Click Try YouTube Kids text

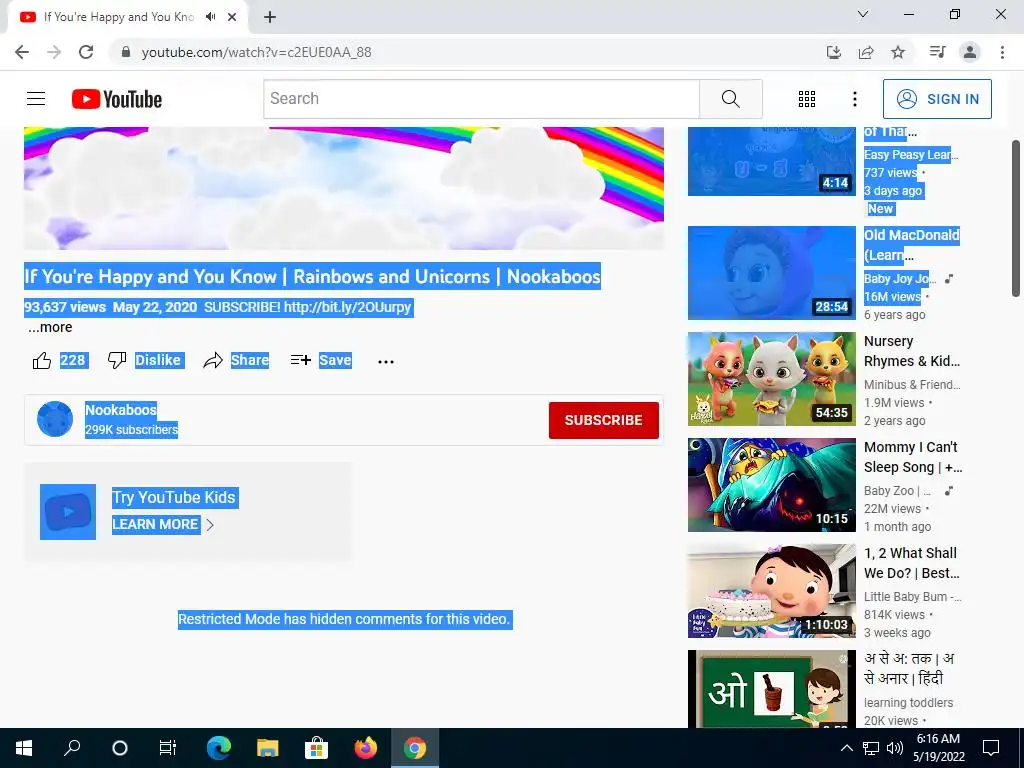click(x=174, y=498)
